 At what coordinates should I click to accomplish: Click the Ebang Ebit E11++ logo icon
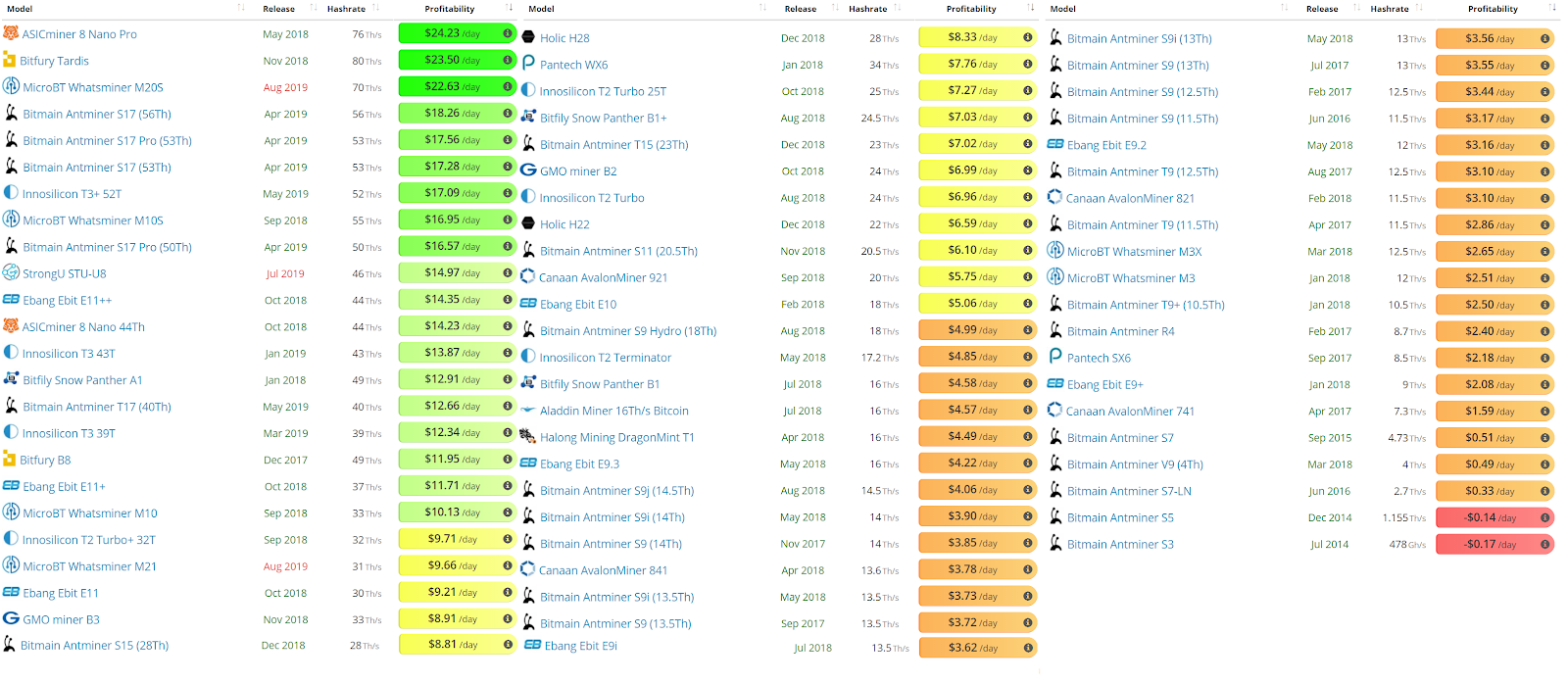point(11,300)
